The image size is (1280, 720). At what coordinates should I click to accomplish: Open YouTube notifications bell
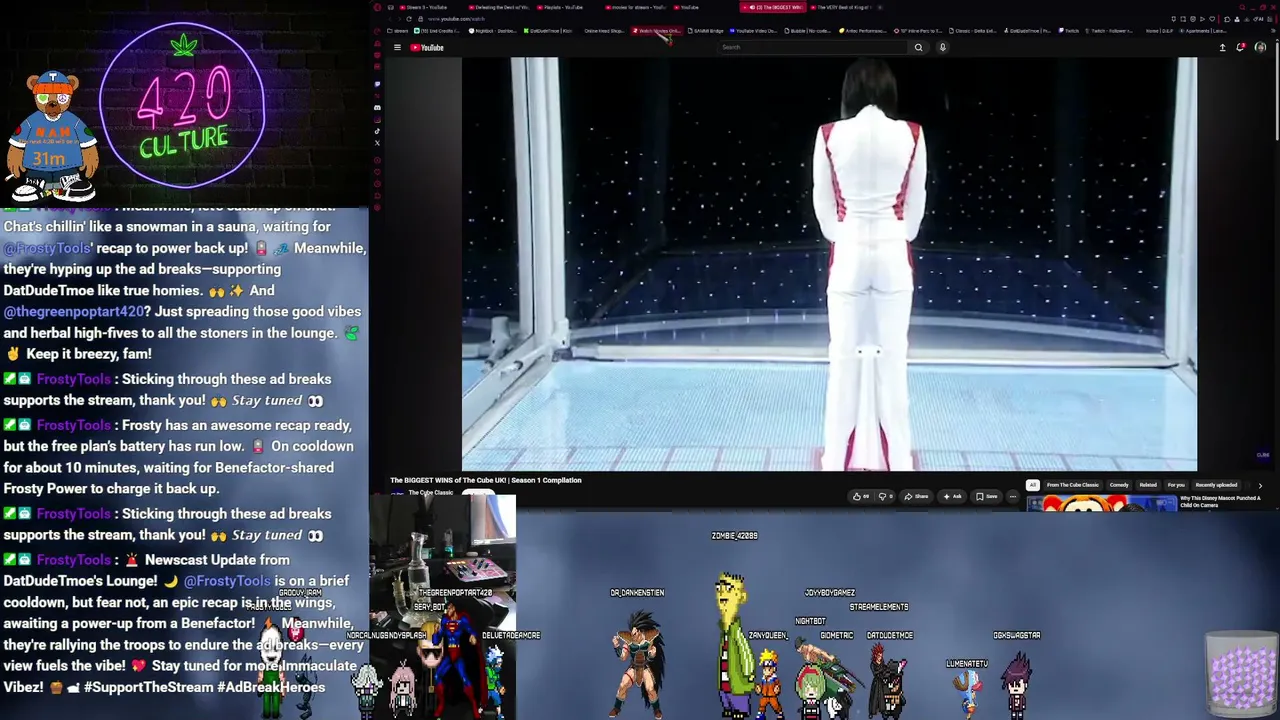pos(1241,47)
